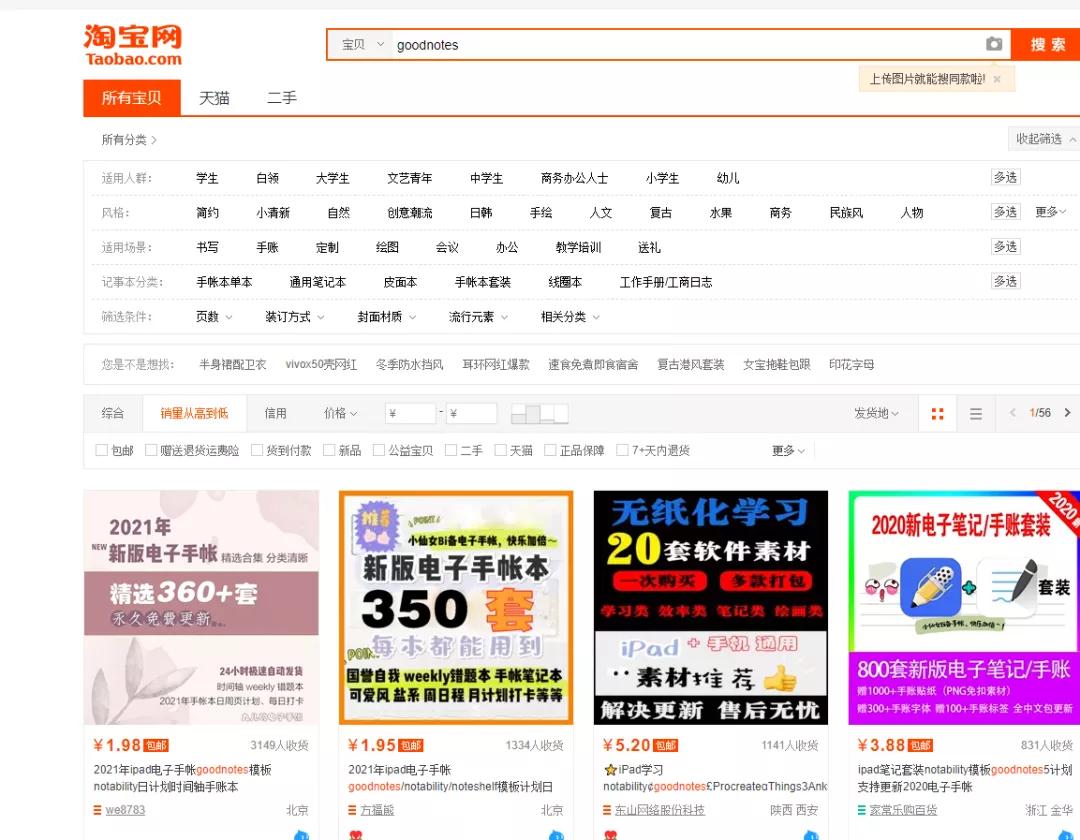The height and width of the screenshot is (840, 1080).
Task: Expand the 相关分类 filter dropdown
Action: [570, 317]
